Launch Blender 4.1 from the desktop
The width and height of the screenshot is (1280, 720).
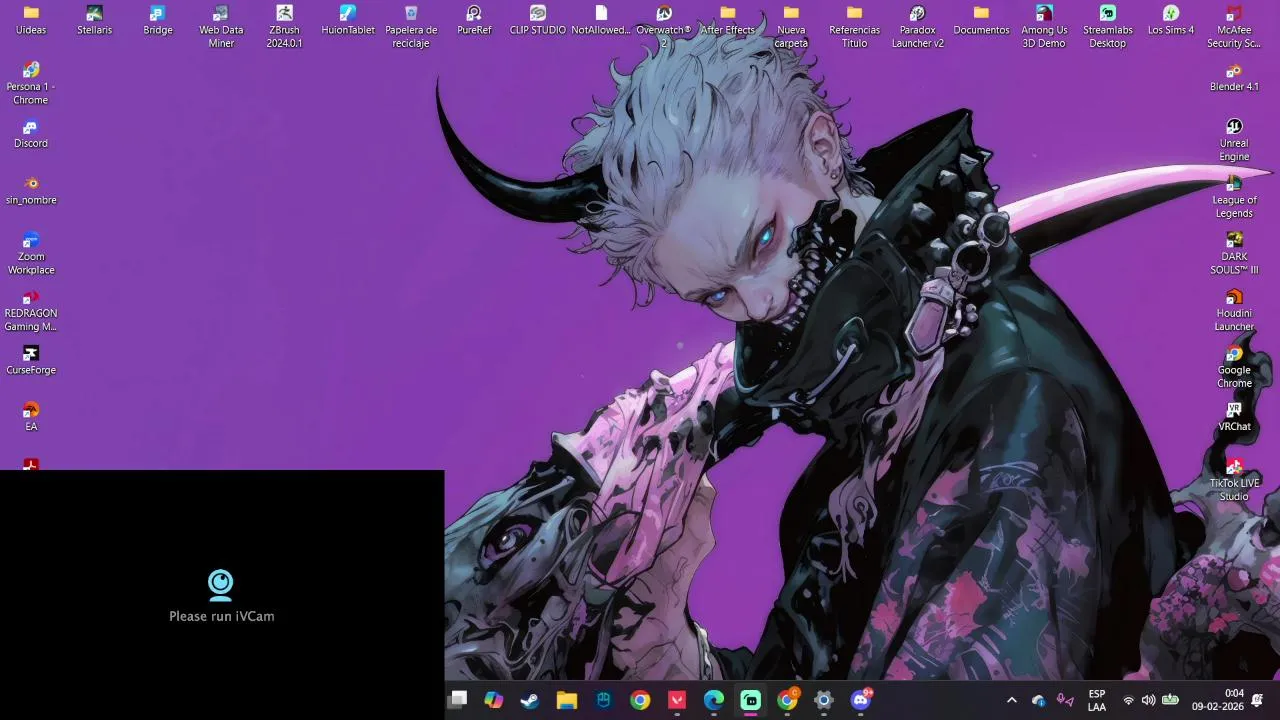[1234, 77]
